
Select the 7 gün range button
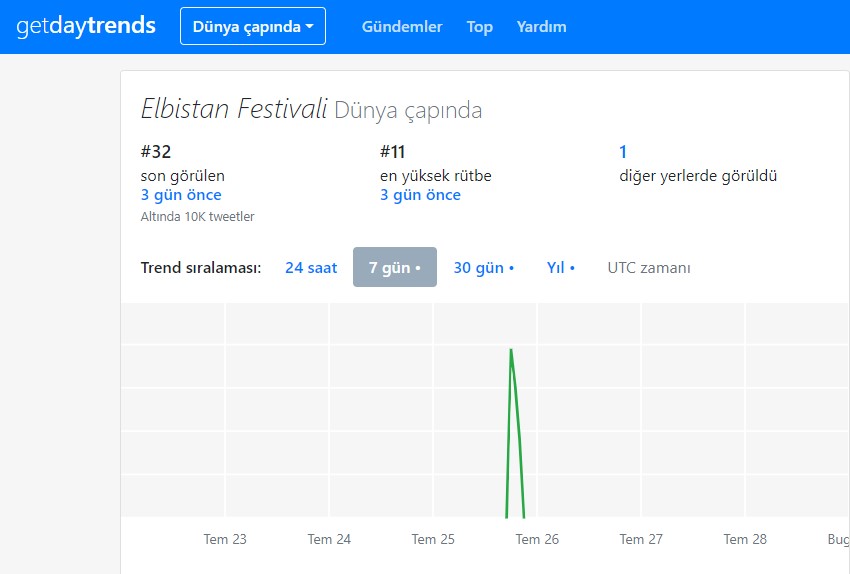[394, 268]
